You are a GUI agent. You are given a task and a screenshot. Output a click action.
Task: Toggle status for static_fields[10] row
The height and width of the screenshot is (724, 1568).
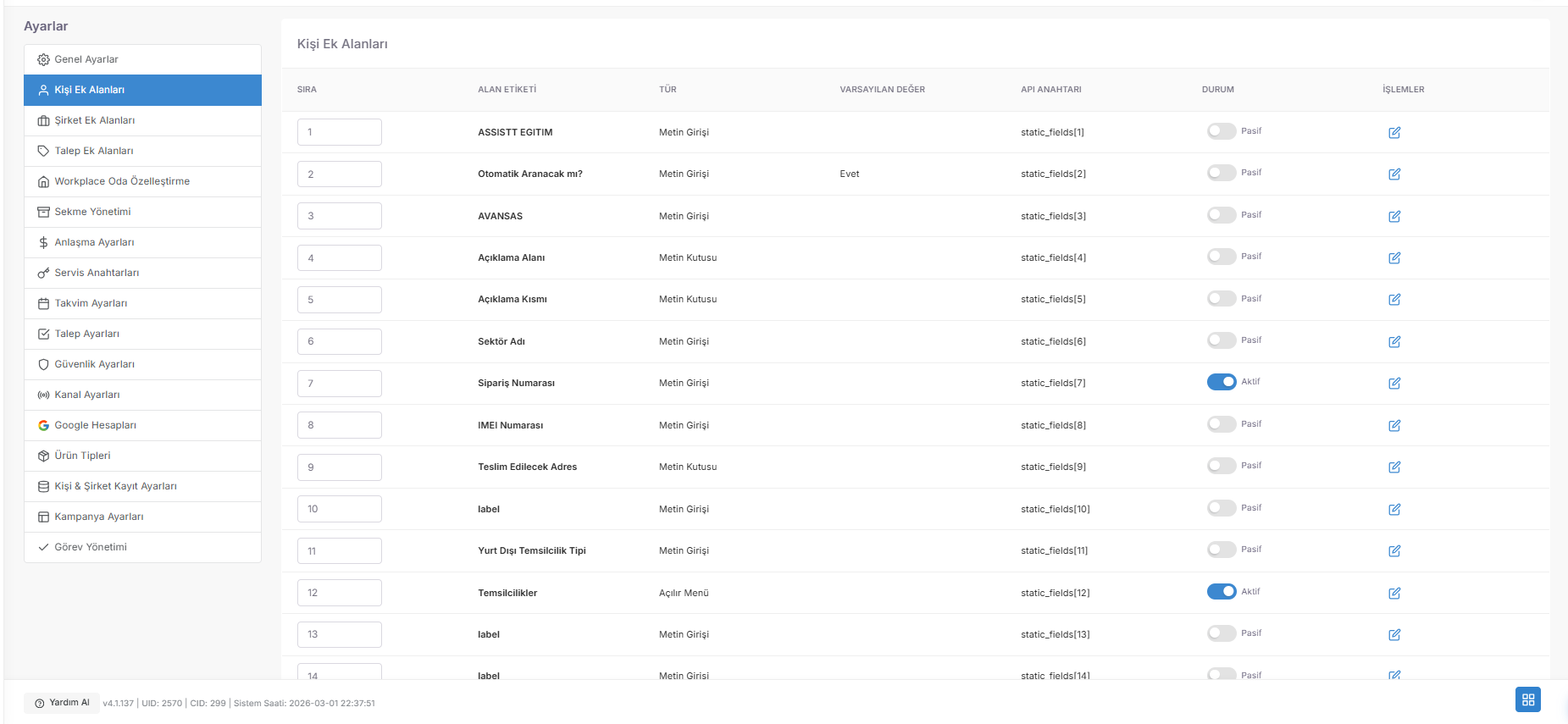tap(1222, 508)
